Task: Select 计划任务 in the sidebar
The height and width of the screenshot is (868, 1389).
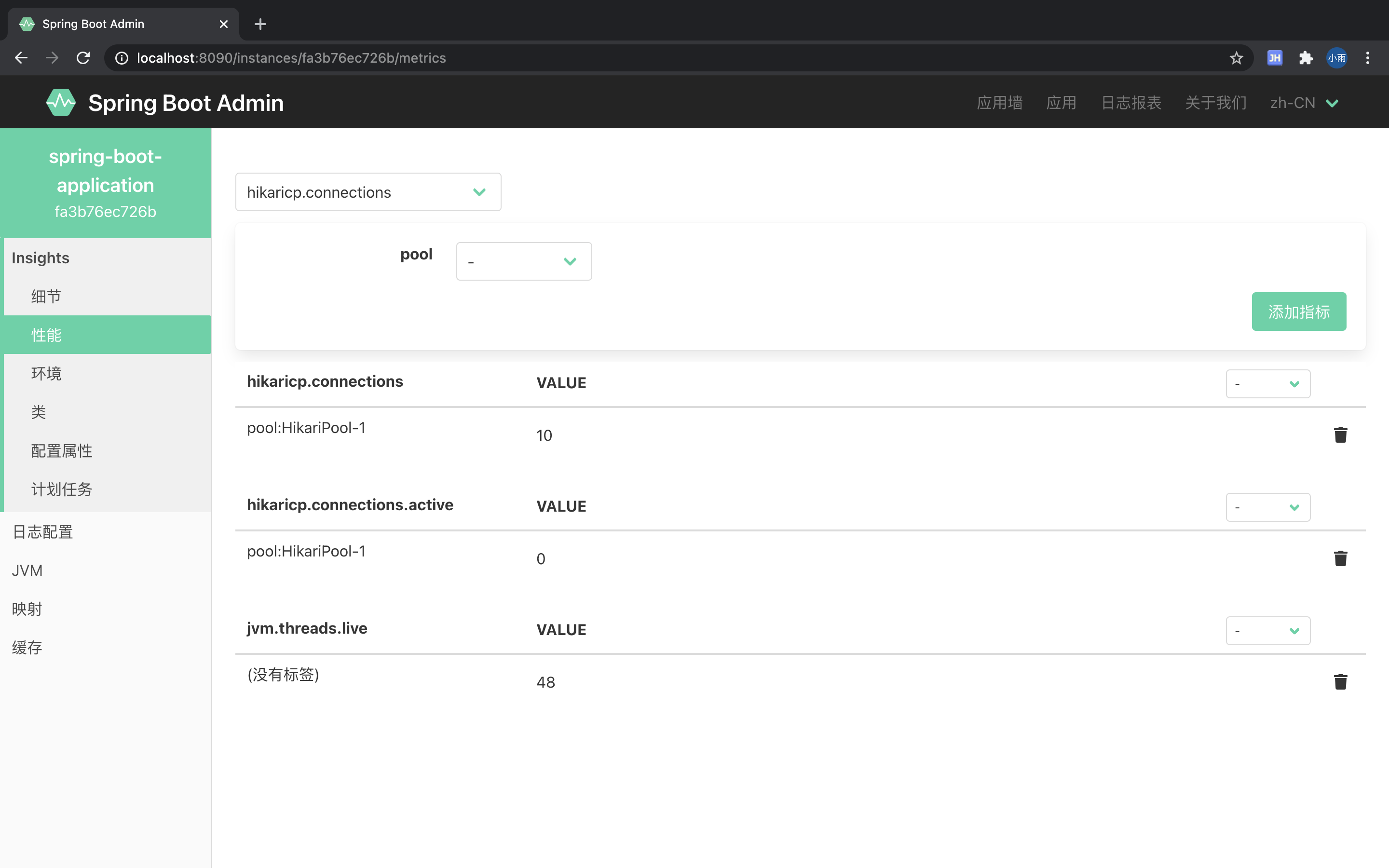Action: pyautogui.click(x=108, y=489)
